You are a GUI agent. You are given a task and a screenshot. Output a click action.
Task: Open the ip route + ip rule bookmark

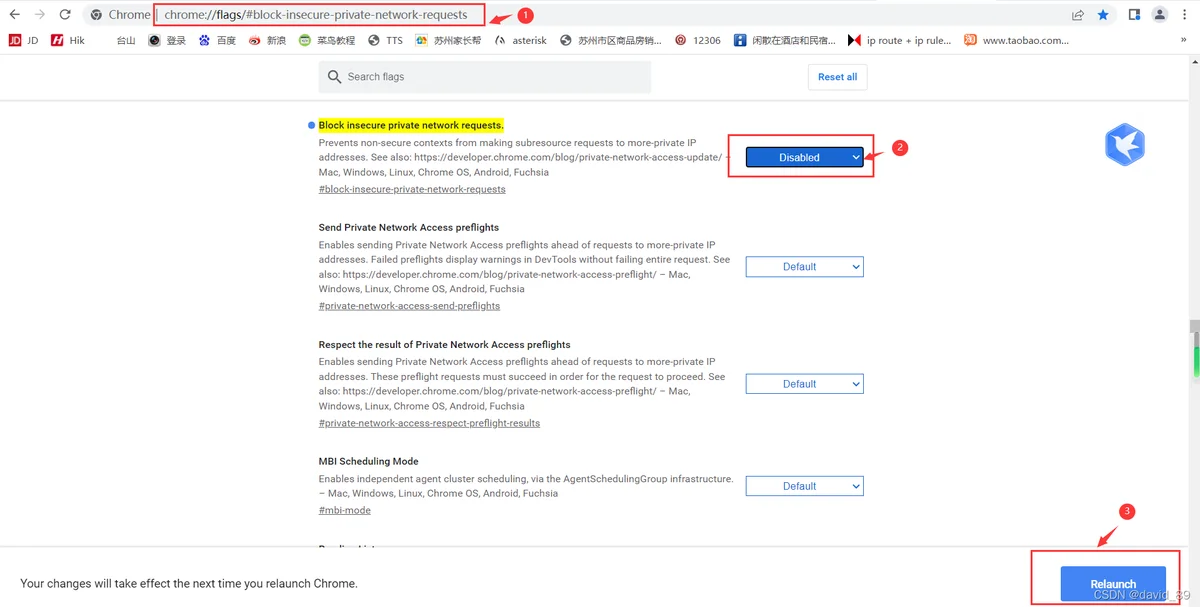[900, 40]
